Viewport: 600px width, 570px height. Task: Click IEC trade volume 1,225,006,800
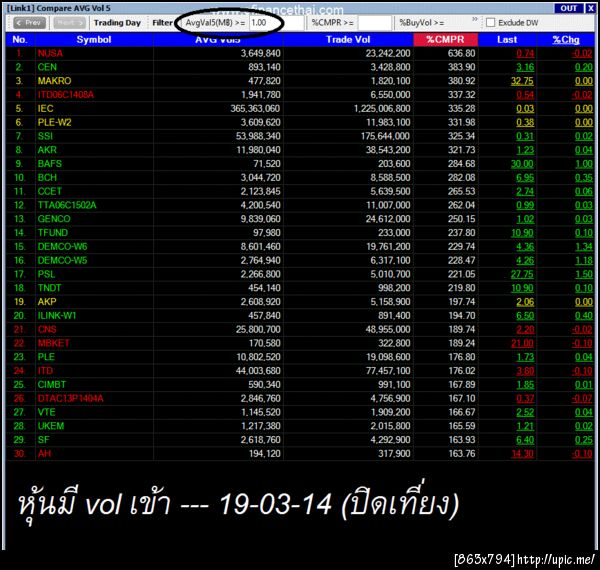(382, 109)
